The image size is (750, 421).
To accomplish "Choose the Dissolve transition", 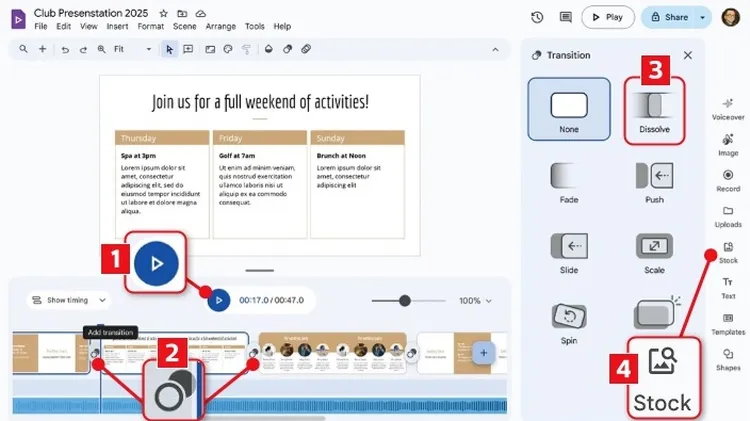I will click(x=654, y=109).
